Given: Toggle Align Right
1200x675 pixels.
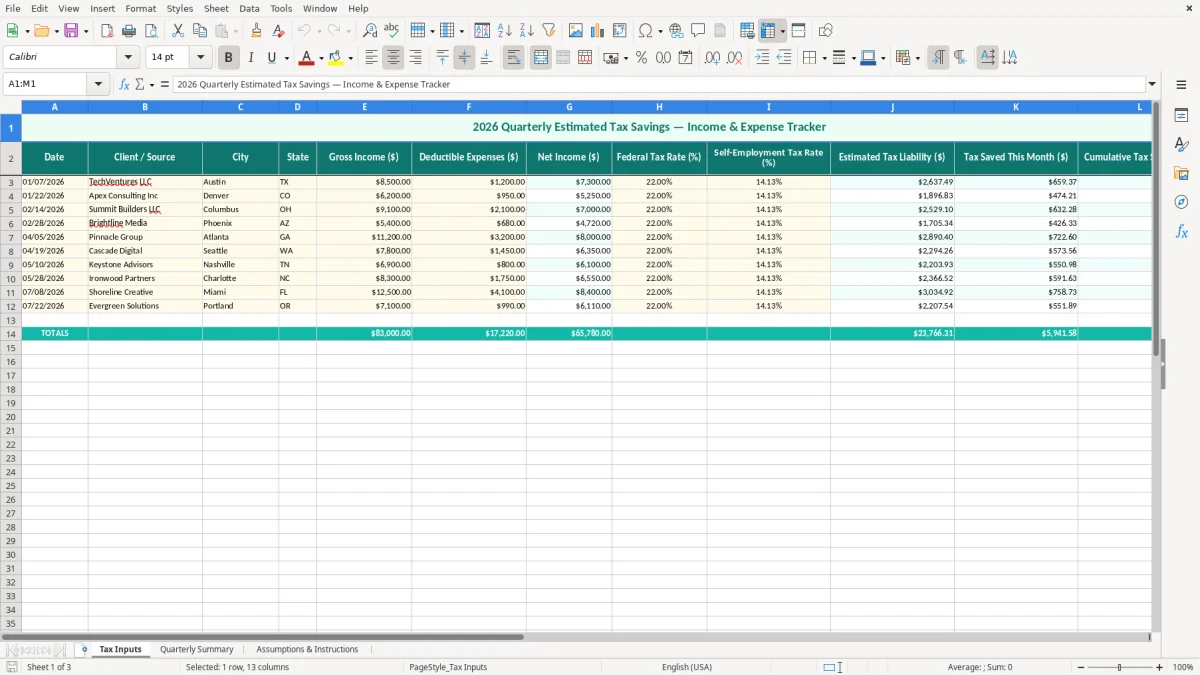Looking at the screenshot, I should tap(416, 58).
